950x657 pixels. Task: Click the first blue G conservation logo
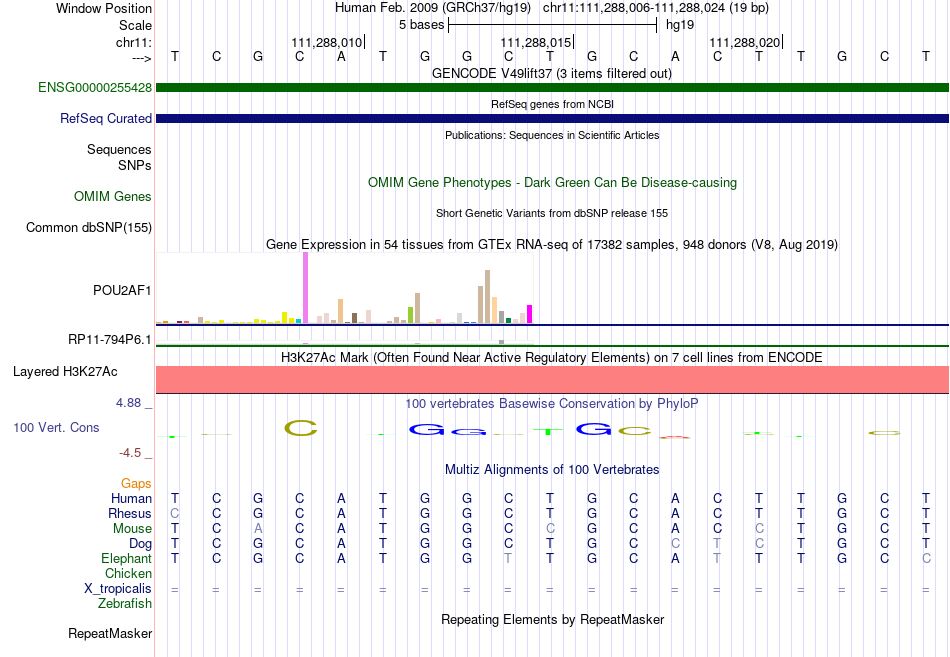click(x=427, y=430)
